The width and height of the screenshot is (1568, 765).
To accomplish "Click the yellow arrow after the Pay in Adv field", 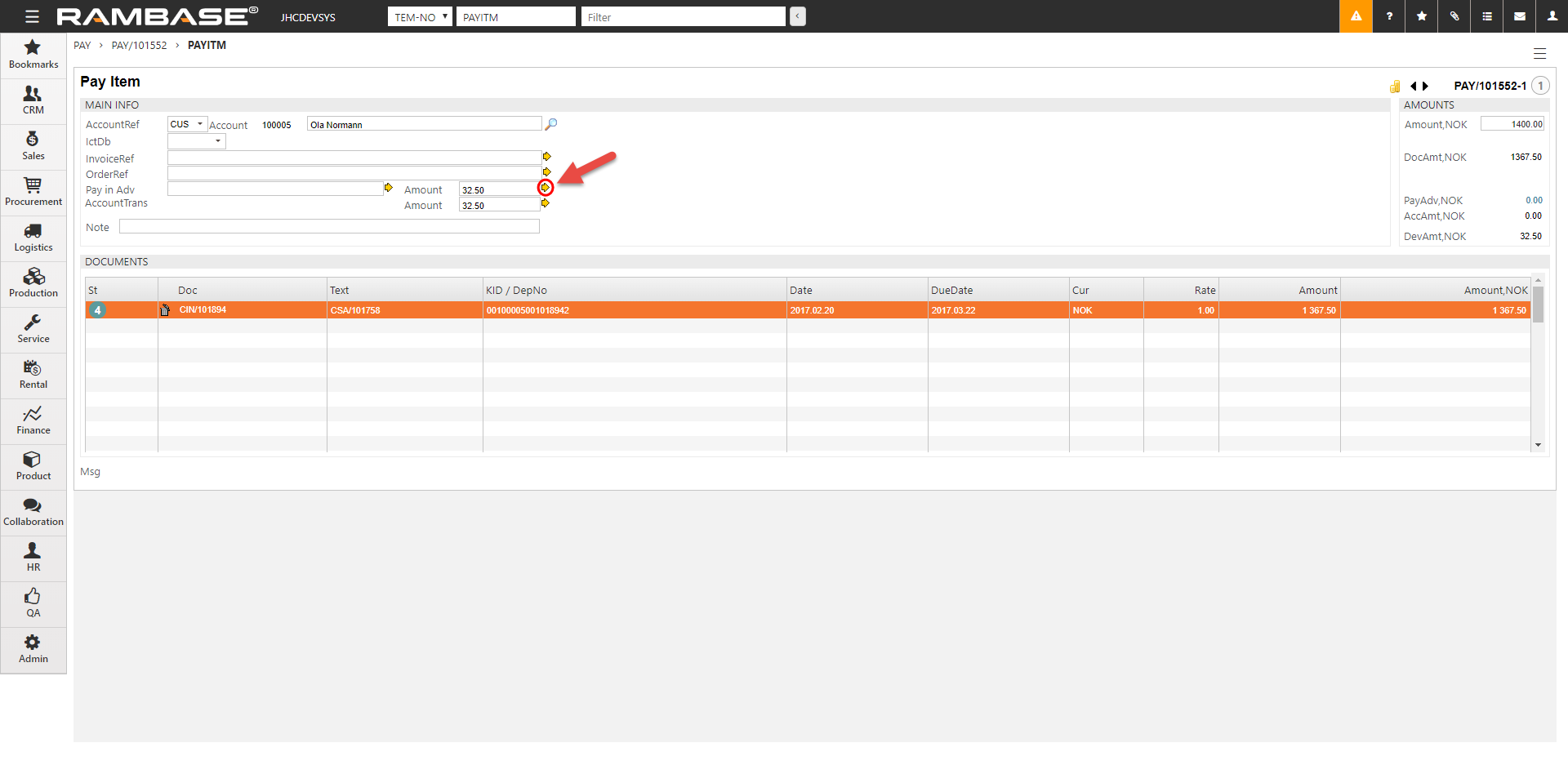I will coord(389,188).
